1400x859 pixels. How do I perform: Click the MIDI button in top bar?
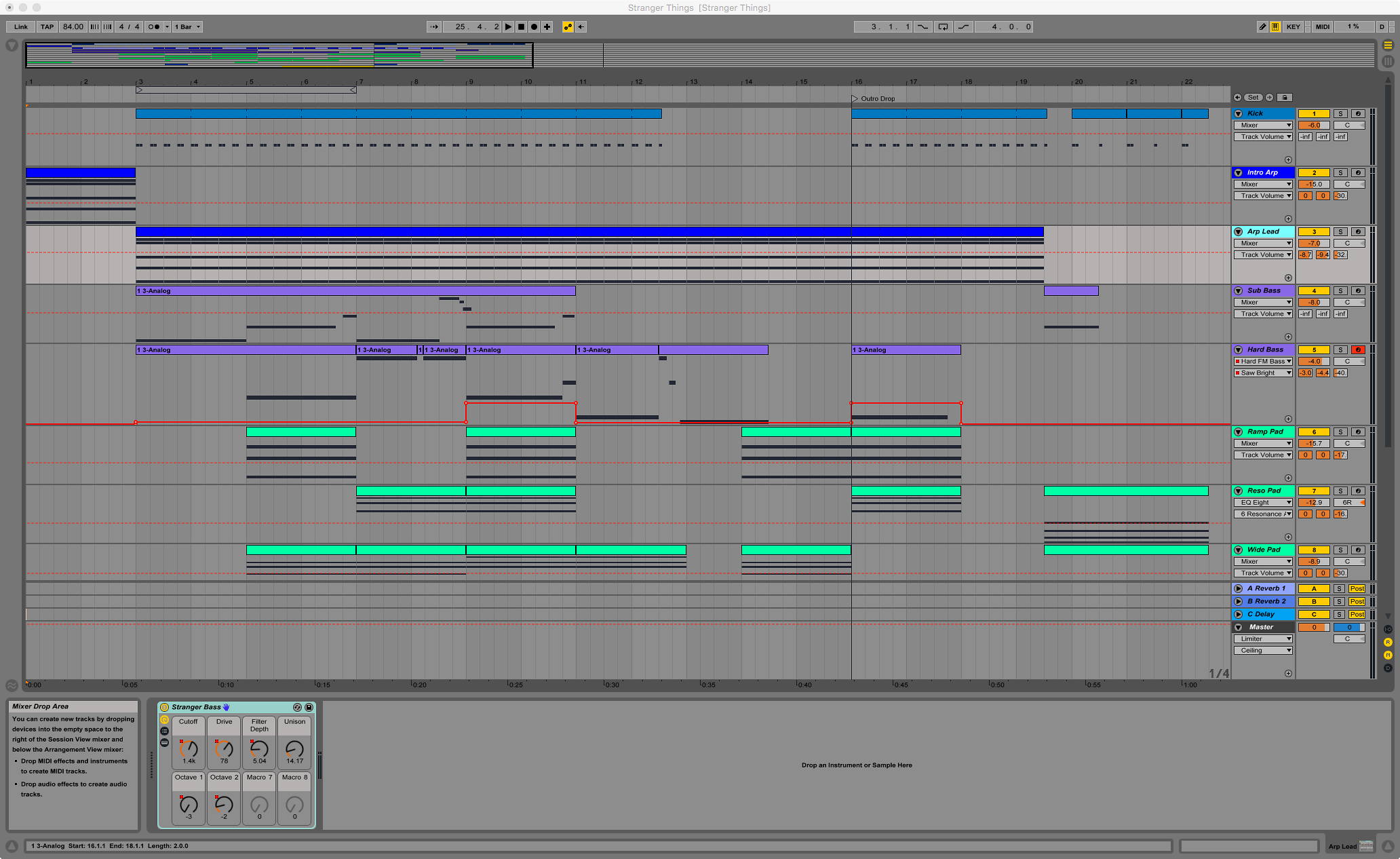click(x=1322, y=27)
